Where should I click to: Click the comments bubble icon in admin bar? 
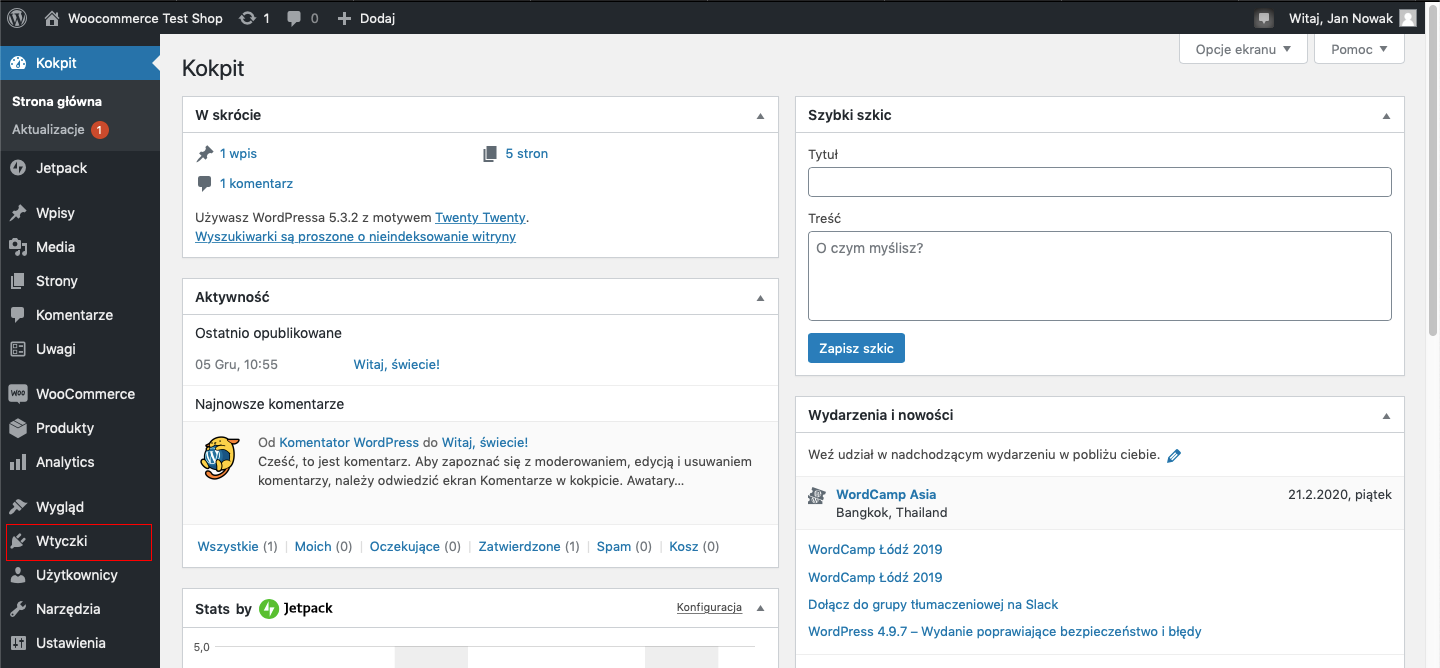(294, 18)
